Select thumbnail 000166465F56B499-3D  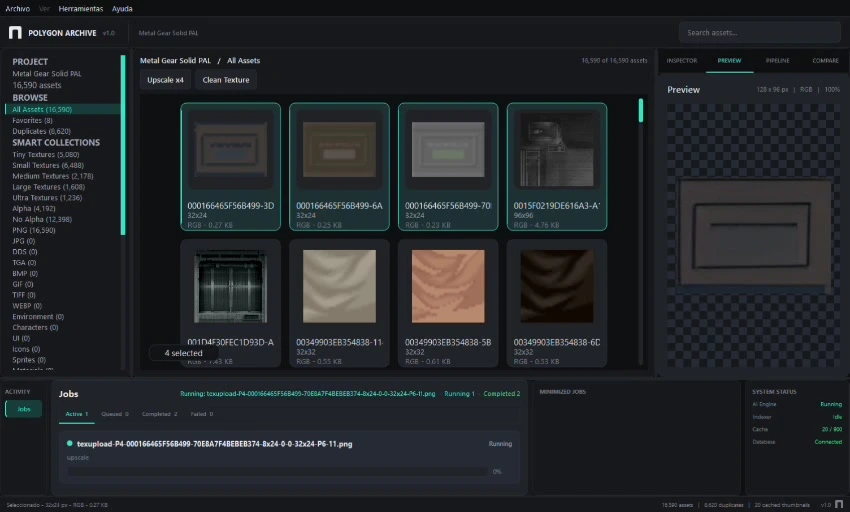click(230, 167)
